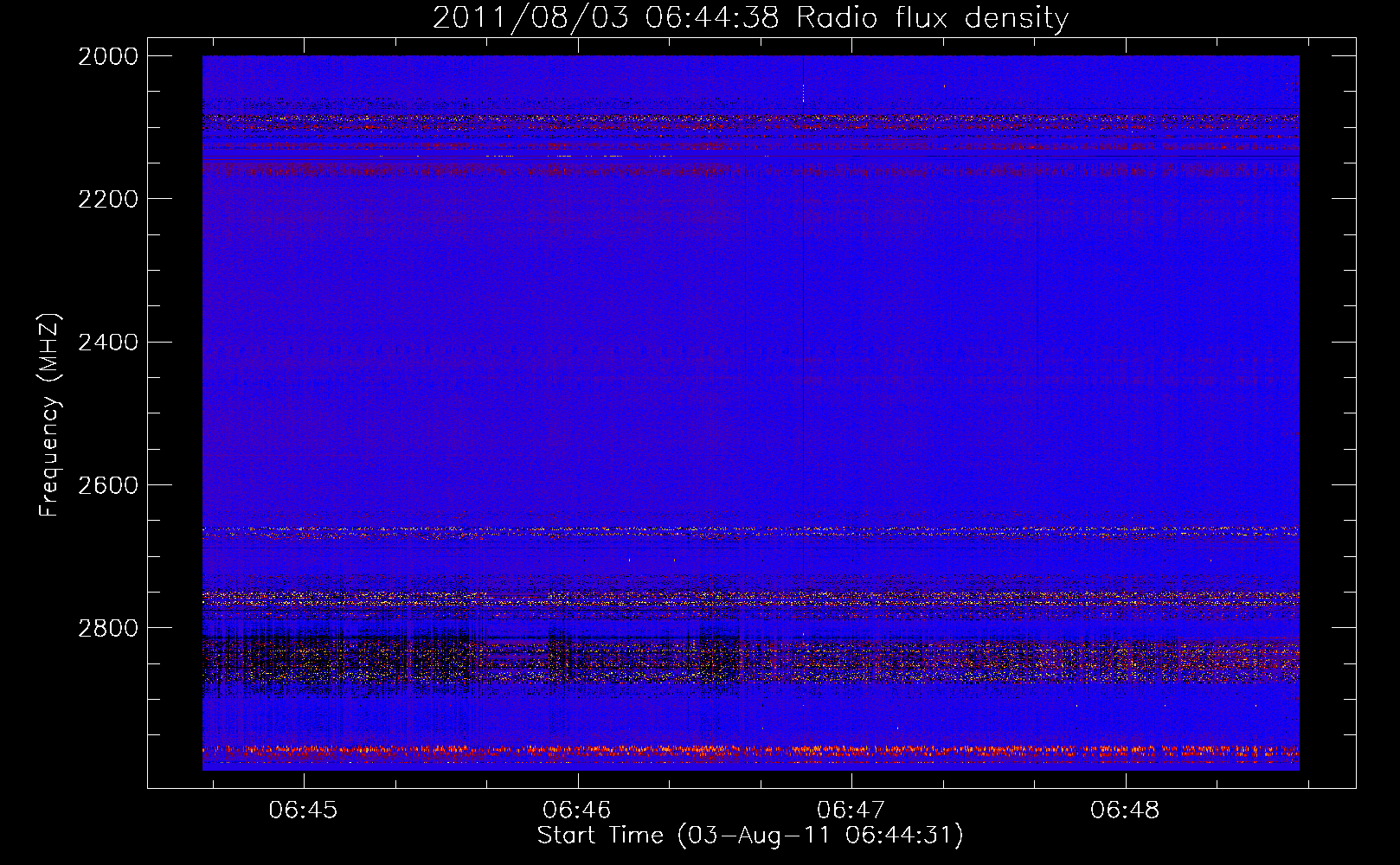1400x865 pixels.
Task: Click the 'Frequency (MHZ)' axis title
Action: click(51, 415)
